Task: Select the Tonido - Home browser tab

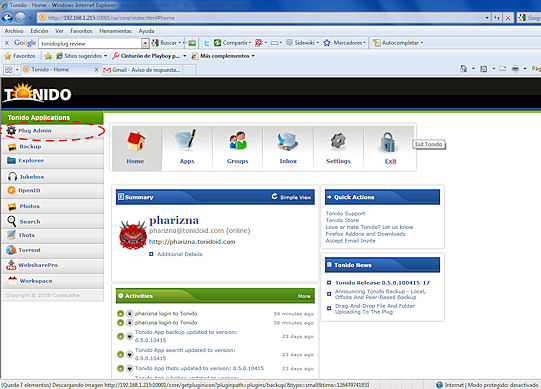Action: (x=60, y=70)
